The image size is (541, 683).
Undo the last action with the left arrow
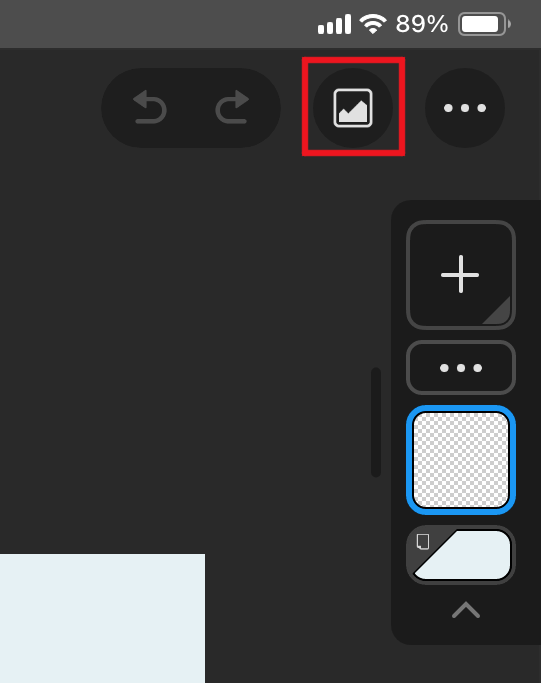[x=150, y=107]
